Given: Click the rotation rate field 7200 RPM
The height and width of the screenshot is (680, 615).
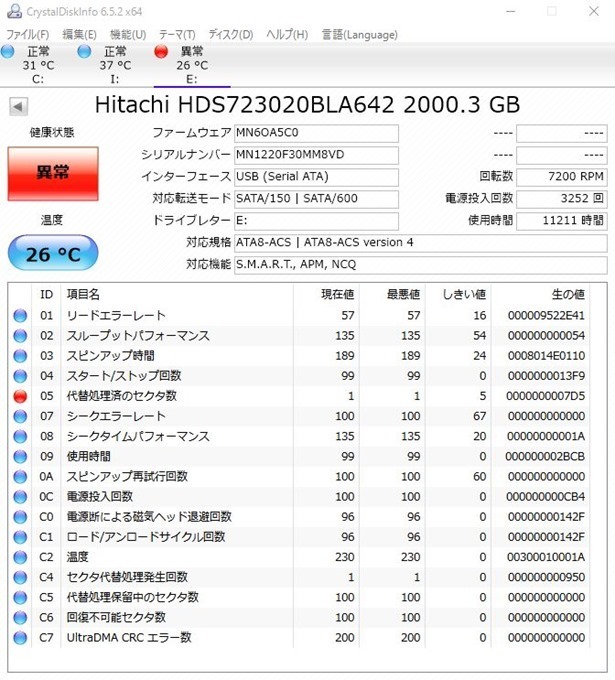Looking at the screenshot, I should coord(562,177).
